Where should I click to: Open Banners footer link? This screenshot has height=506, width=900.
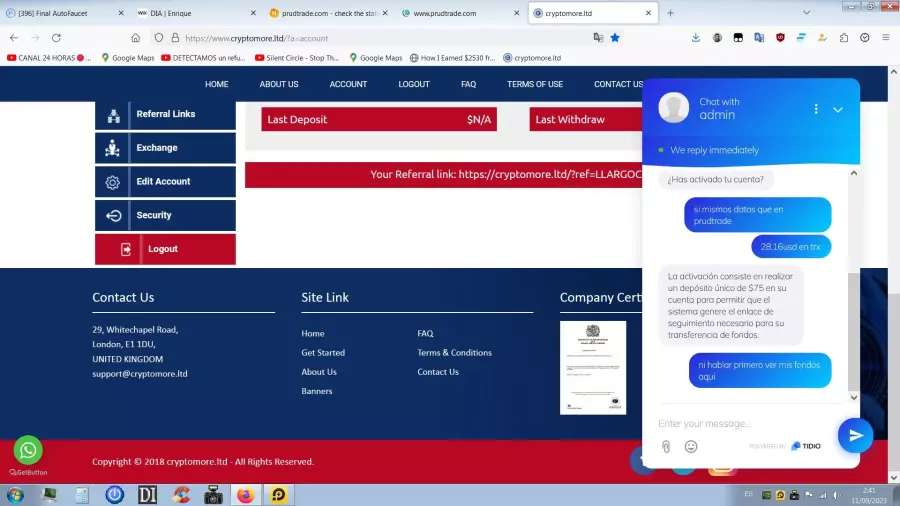[317, 391]
